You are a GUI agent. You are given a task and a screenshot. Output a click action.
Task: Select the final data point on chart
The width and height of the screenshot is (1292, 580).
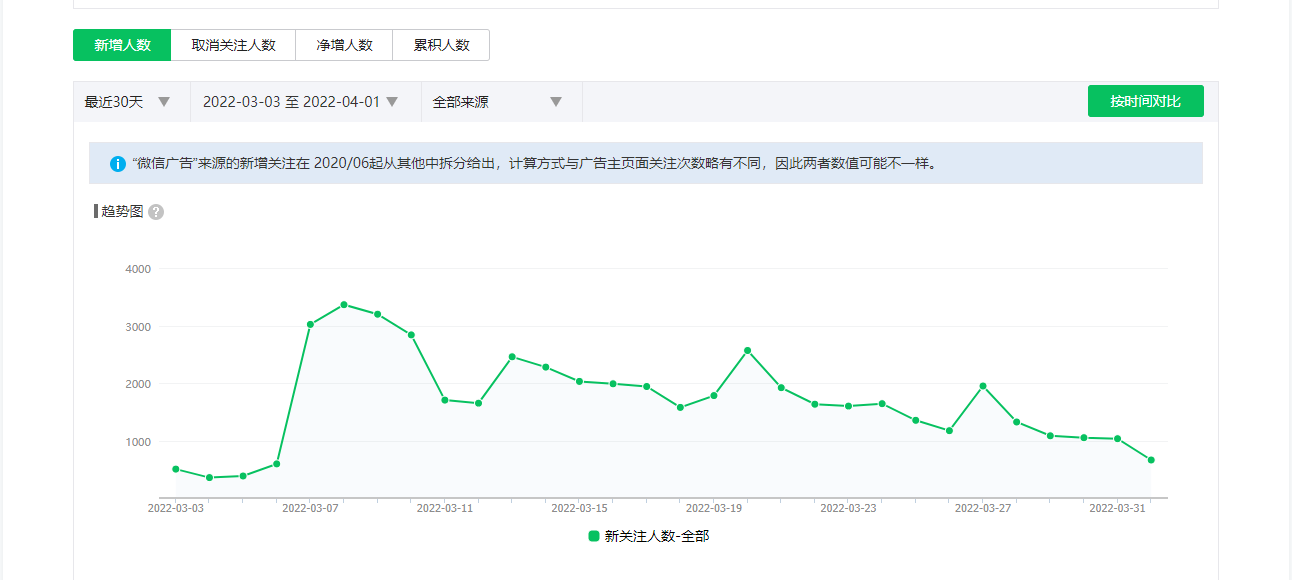pyautogui.click(x=1151, y=460)
